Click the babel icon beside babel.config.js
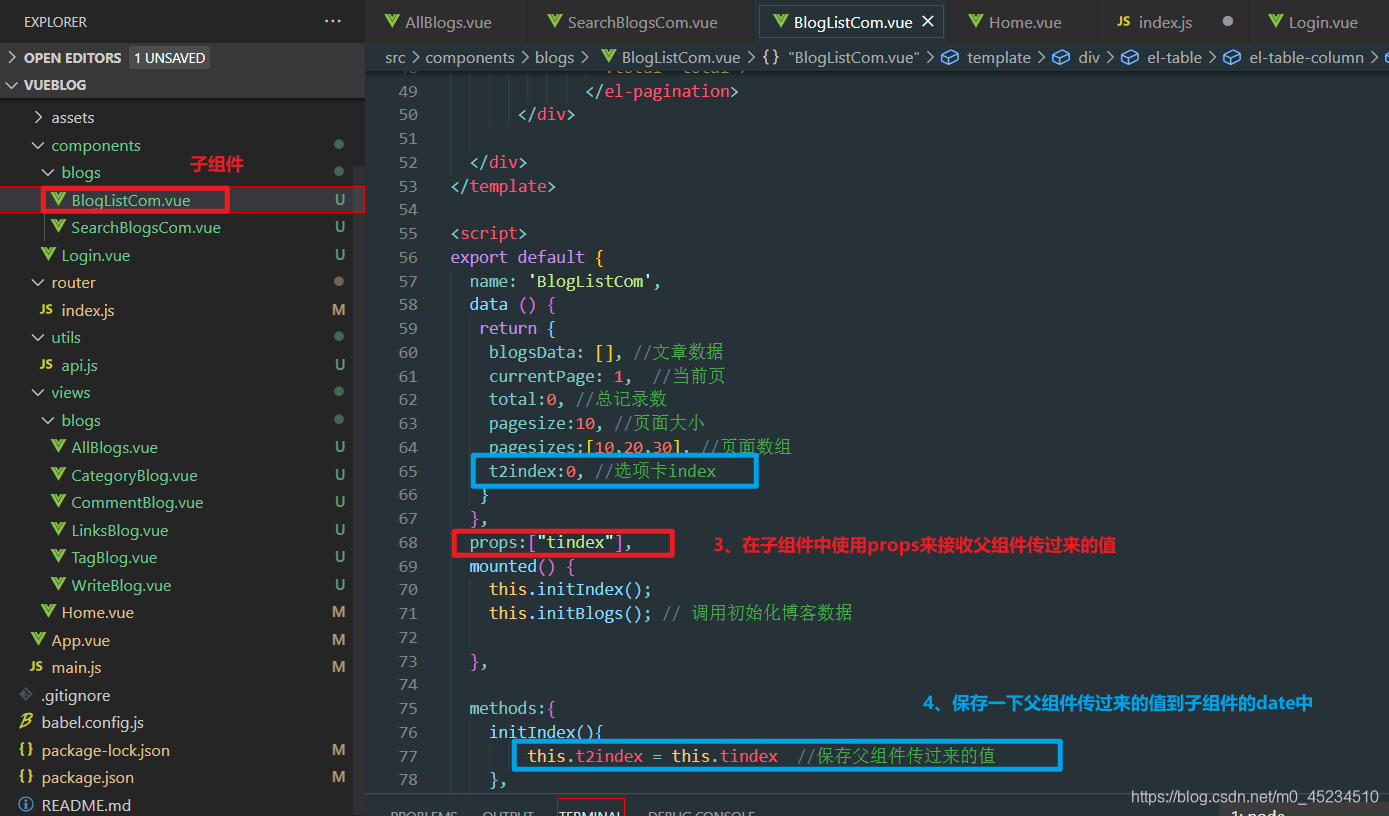Image resolution: width=1389 pixels, height=816 pixels. (x=26, y=722)
